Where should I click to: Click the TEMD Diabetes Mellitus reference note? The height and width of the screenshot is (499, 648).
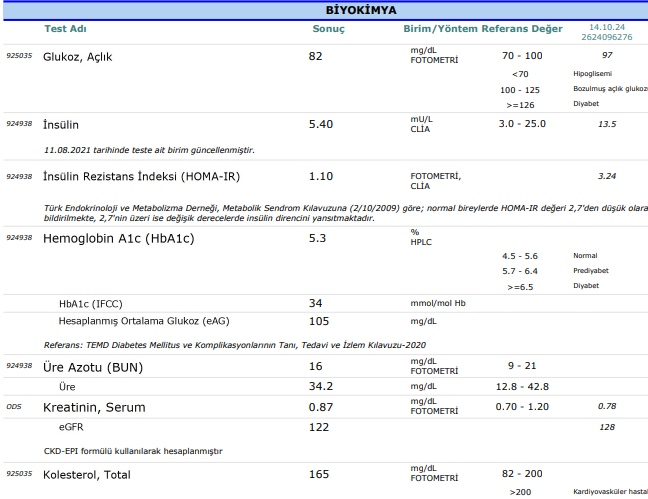tap(235, 345)
